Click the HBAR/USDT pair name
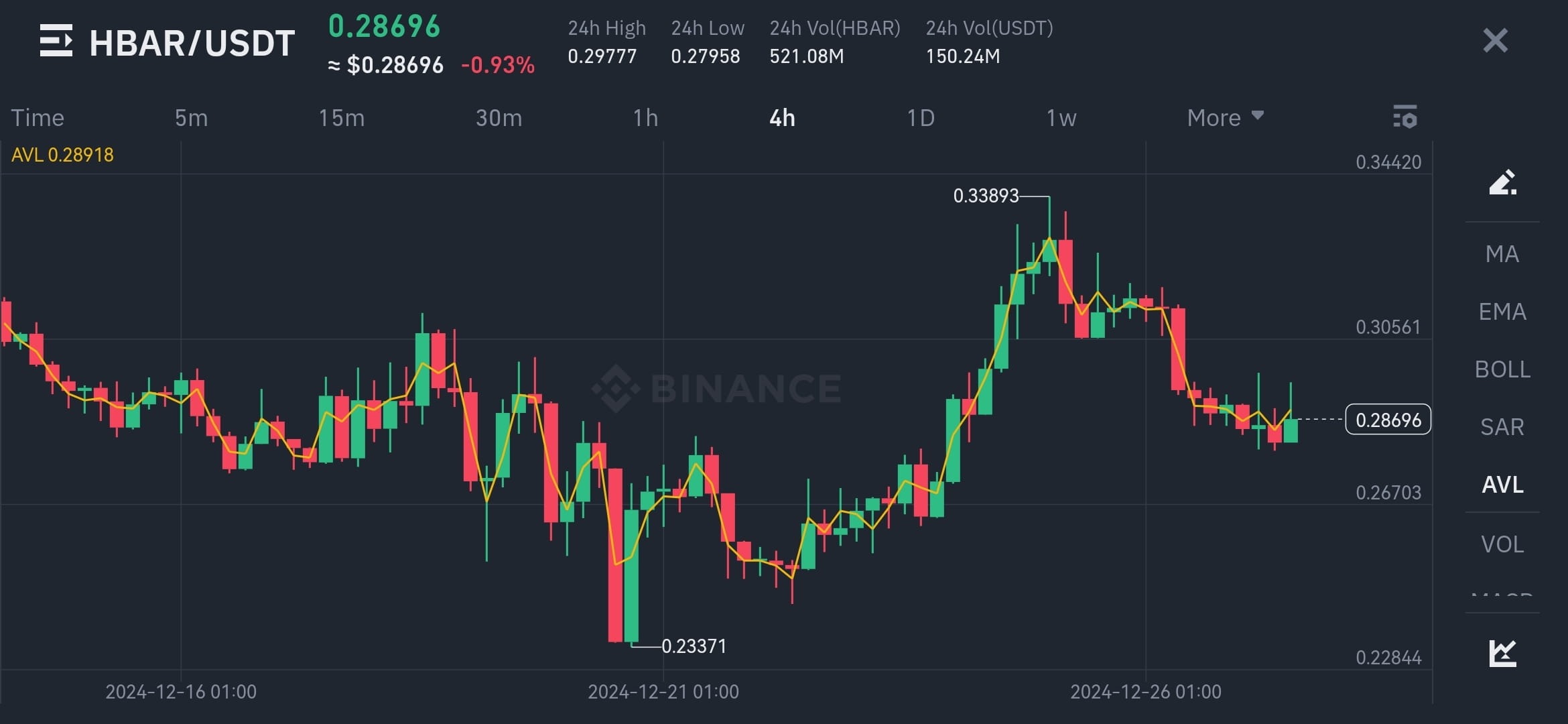Screen dimensions: 1568x724 [x=192, y=44]
